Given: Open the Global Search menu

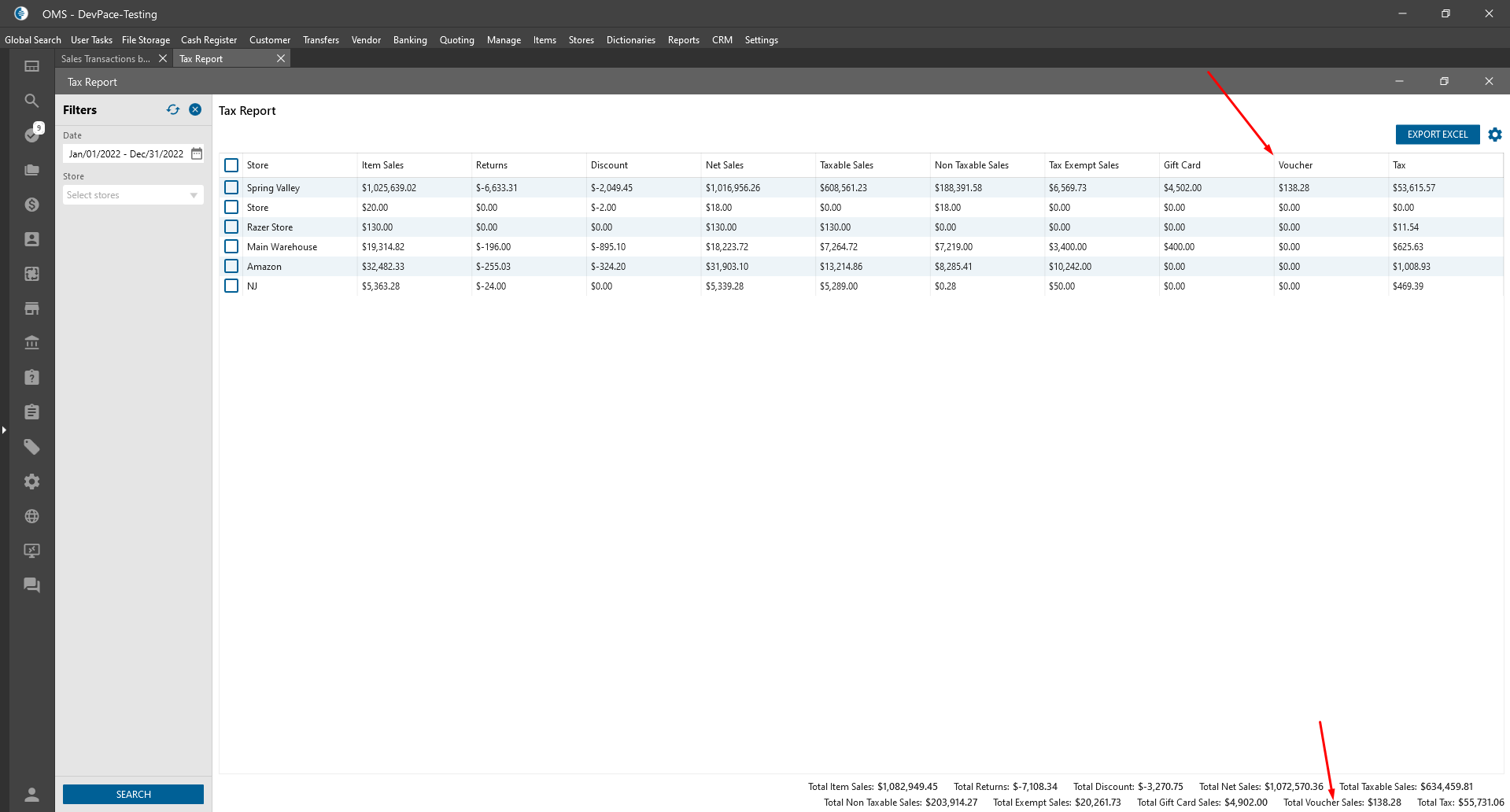Looking at the screenshot, I should click(33, 40).
